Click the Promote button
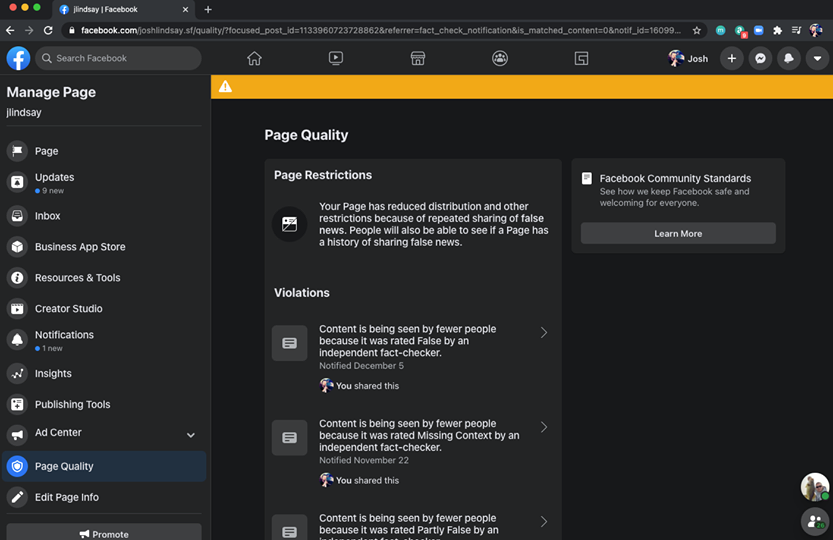This screenshot has width=833, height=540. click(x=104, y=533)
